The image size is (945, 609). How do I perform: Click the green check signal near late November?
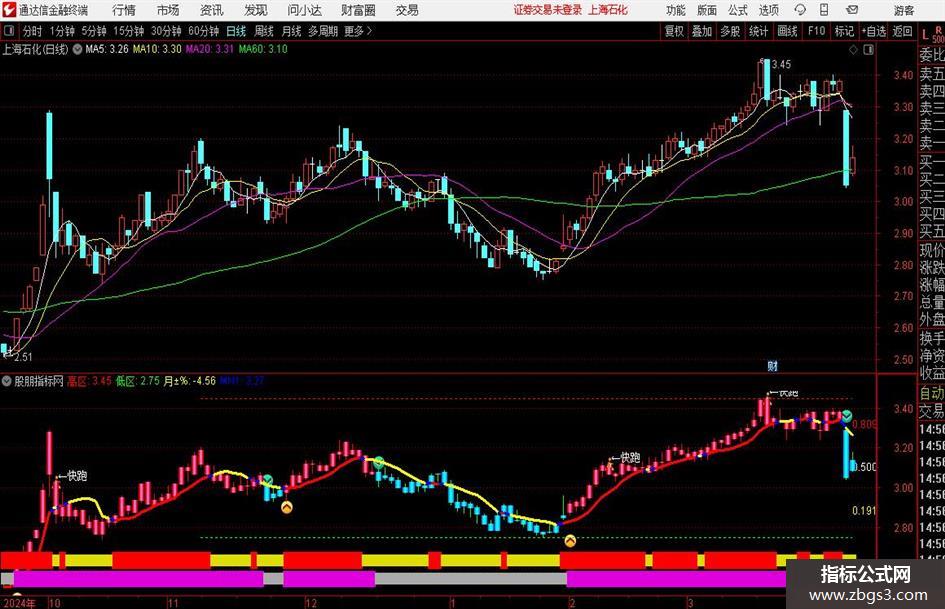coord(267,480)
